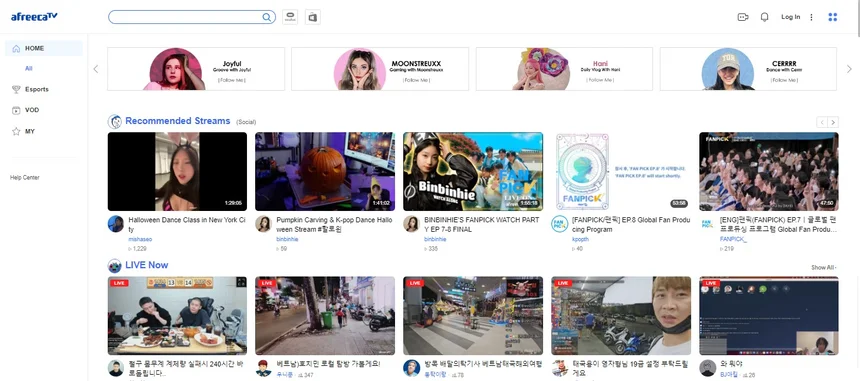This screenshot has width=860, height=381.
Task: Play the FANPICK EP.7 crowd thumbnail
Action: 768,172
